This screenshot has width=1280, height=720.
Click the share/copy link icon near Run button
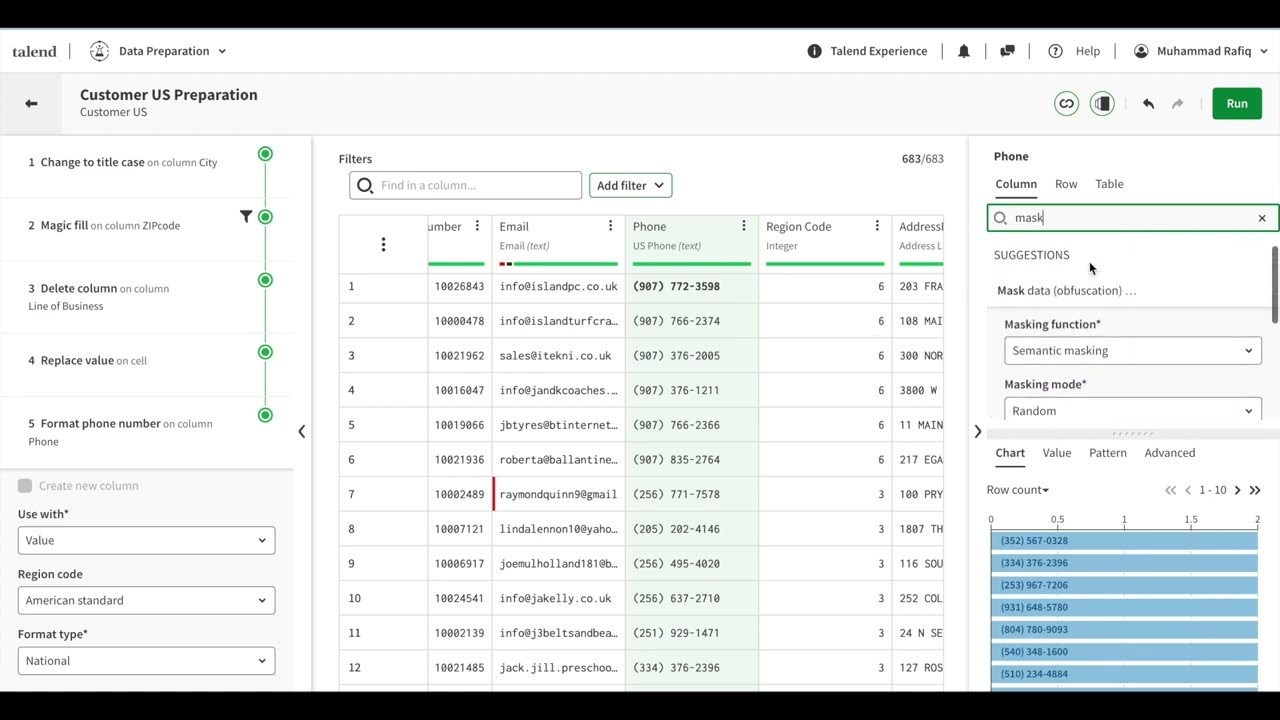[1066, 103]
